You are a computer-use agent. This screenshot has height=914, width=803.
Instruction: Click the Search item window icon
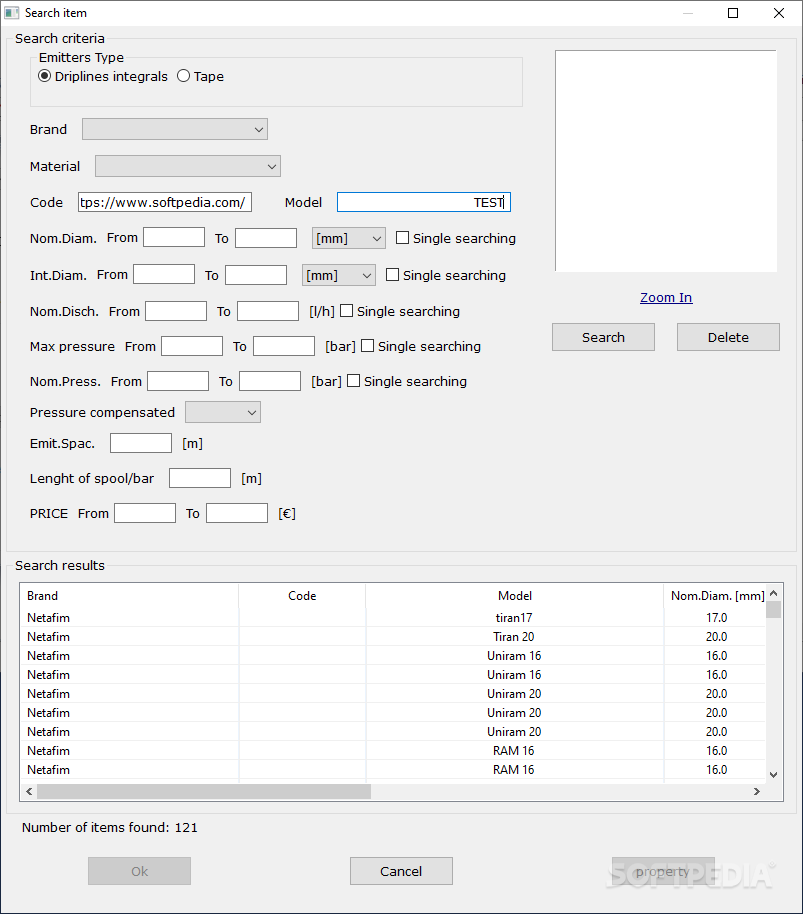pyautogui.click(x=12, y=13)
